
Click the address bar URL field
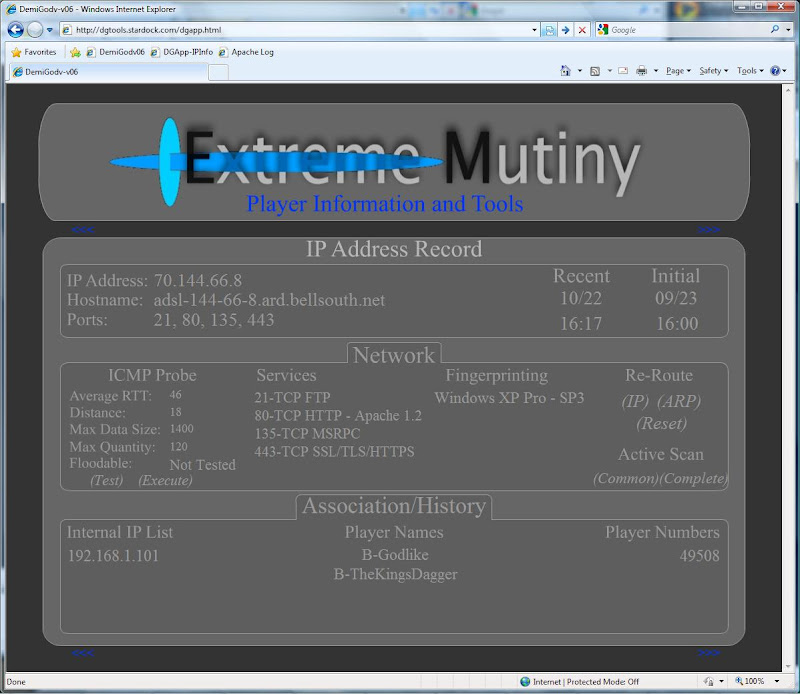301,30
